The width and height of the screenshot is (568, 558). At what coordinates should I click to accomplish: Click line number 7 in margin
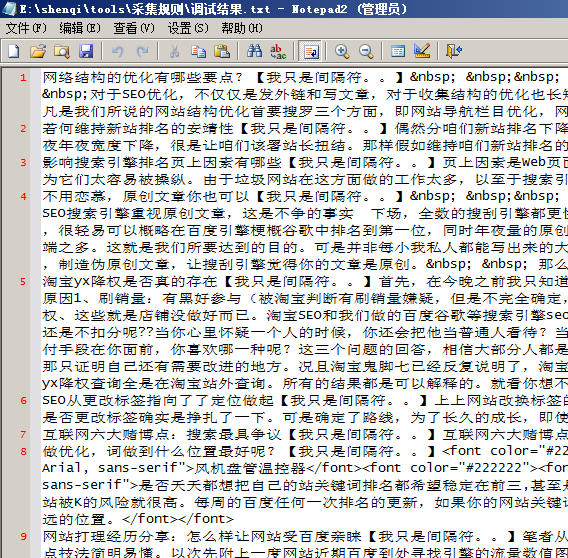(x=23, y=435)
